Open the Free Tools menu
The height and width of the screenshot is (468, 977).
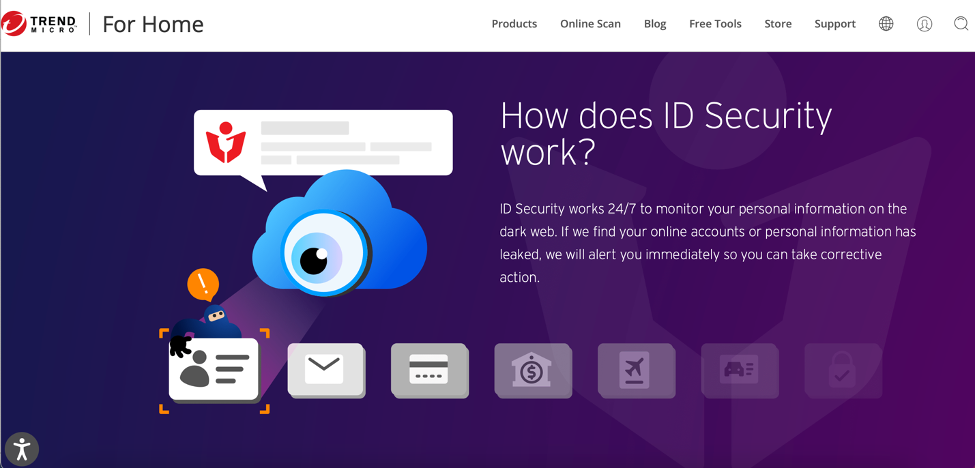(715, 24)
